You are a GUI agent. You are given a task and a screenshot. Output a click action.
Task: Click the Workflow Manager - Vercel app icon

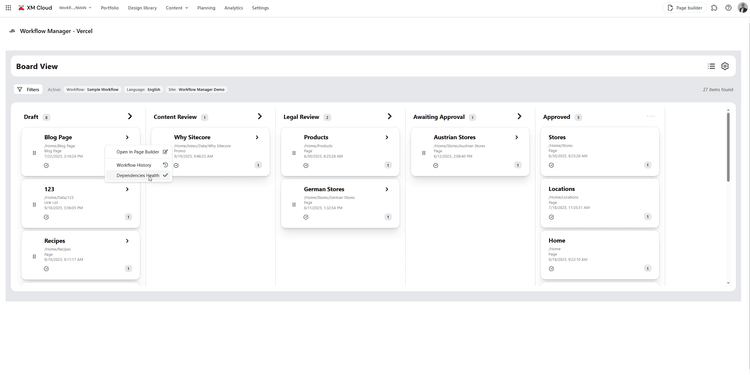click(12, 31)
